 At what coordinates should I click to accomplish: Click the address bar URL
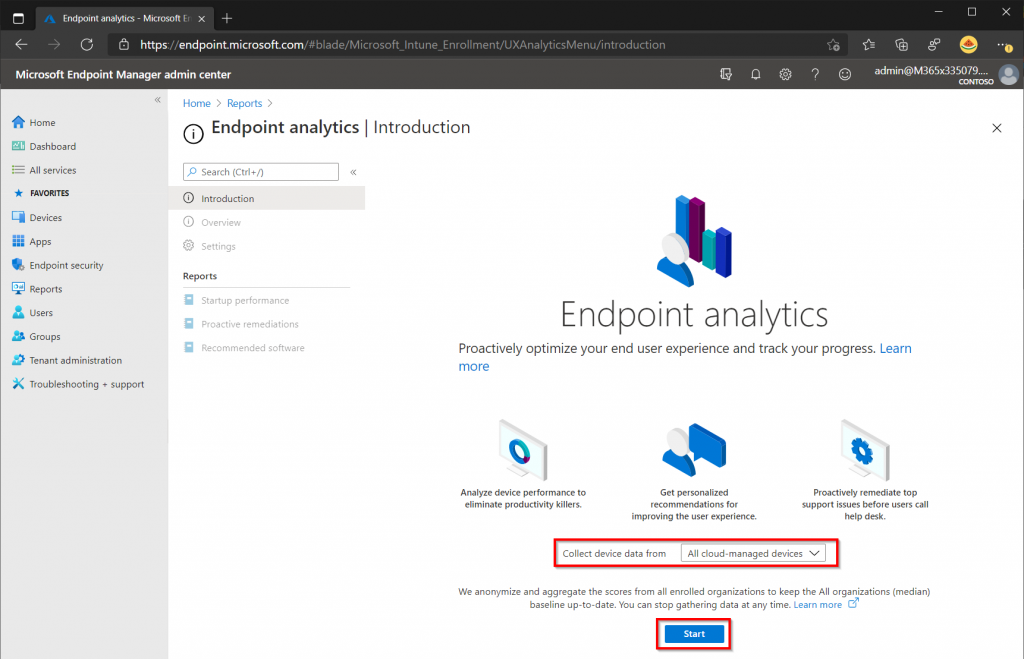[x=403, y=44]
